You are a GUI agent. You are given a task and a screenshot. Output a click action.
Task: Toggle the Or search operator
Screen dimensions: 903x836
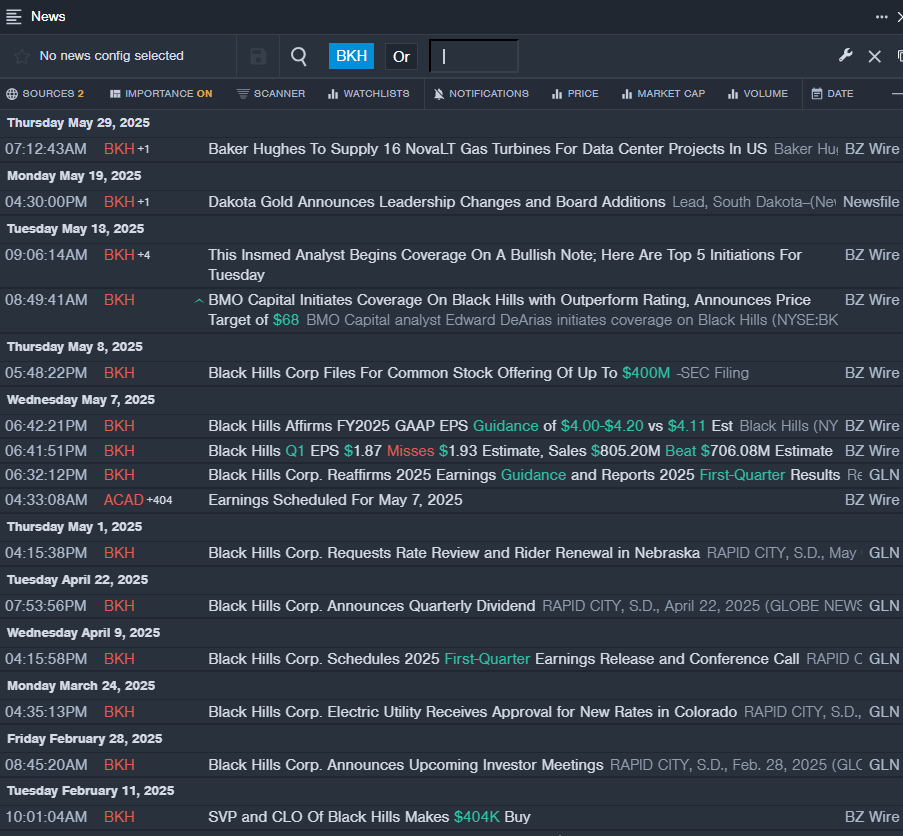coord(401,56)
